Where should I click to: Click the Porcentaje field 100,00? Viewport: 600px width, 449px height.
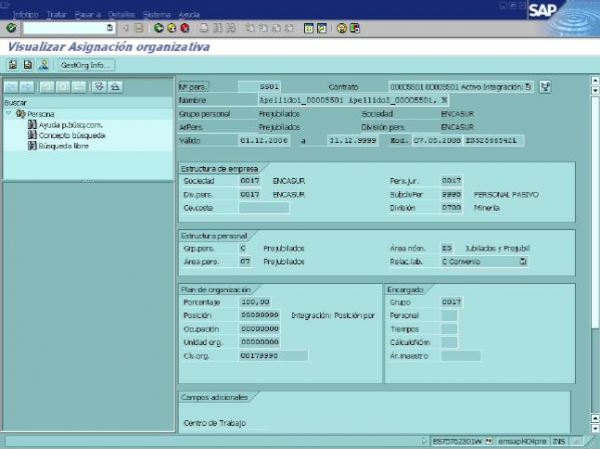[255, 302]
